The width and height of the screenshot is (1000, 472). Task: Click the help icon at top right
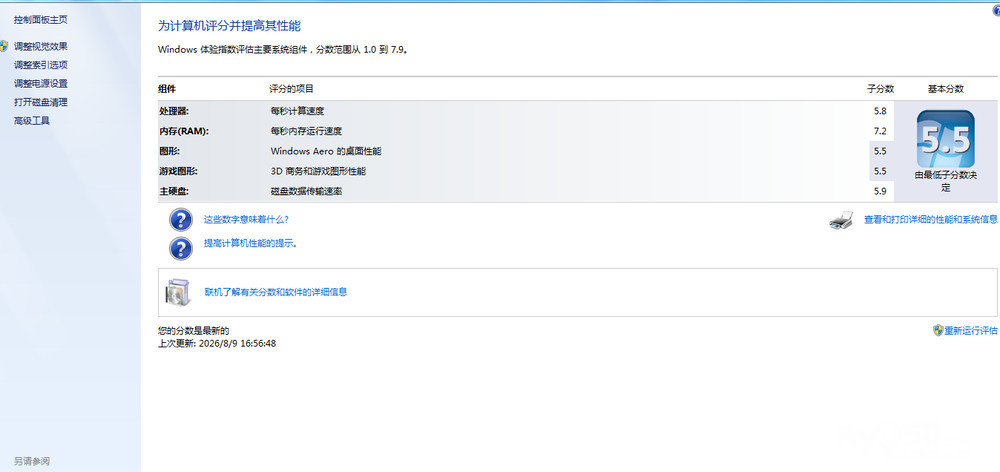tap(996, 10)
